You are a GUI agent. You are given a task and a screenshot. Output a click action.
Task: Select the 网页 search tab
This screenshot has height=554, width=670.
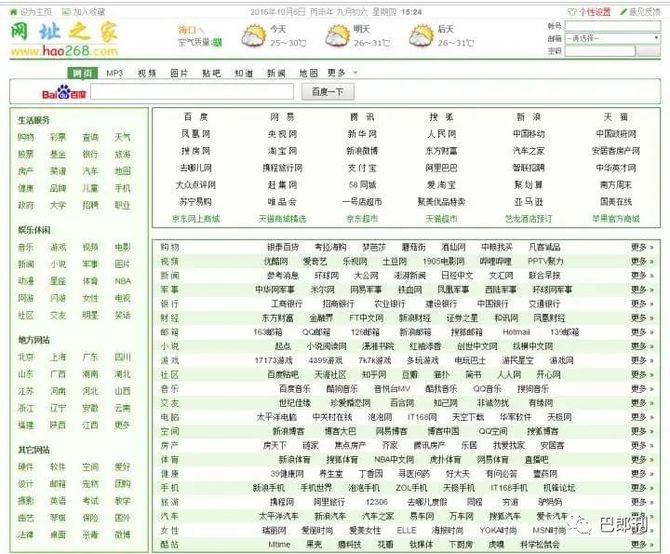(x=82, y=73)
